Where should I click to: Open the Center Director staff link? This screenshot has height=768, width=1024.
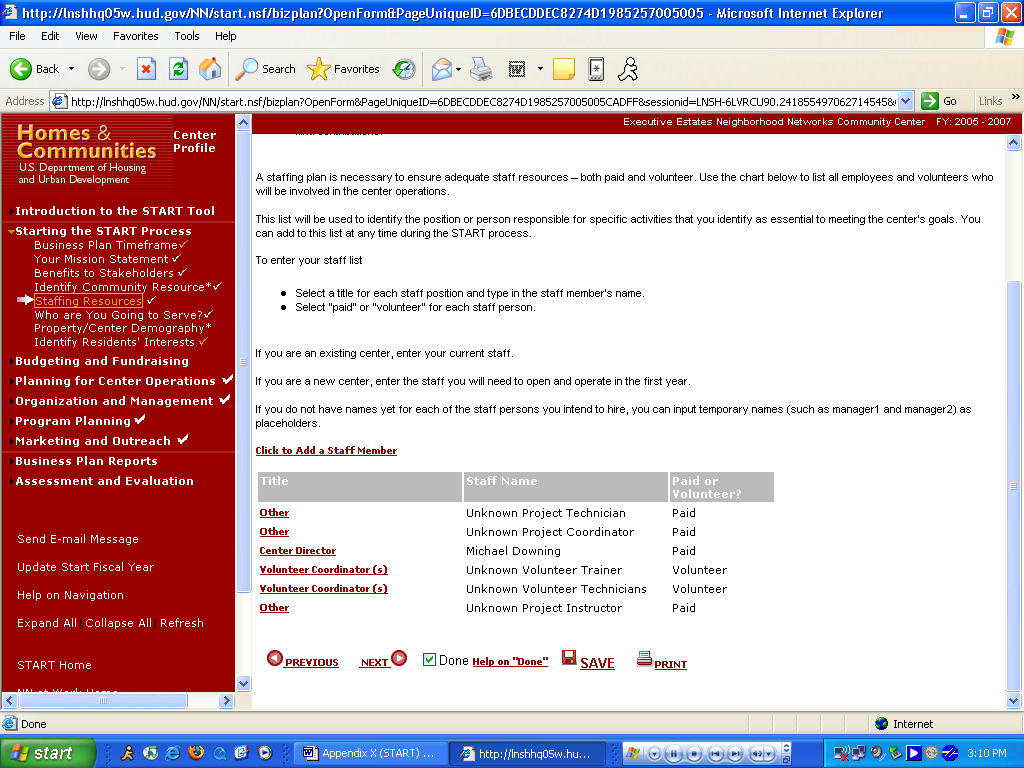(x=298, y=551)
